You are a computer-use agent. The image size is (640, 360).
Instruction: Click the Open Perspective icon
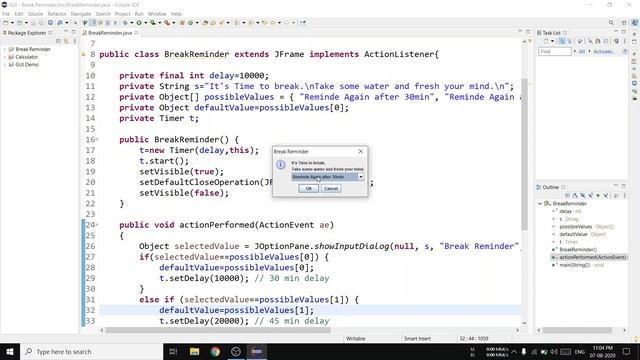(624, 22)
